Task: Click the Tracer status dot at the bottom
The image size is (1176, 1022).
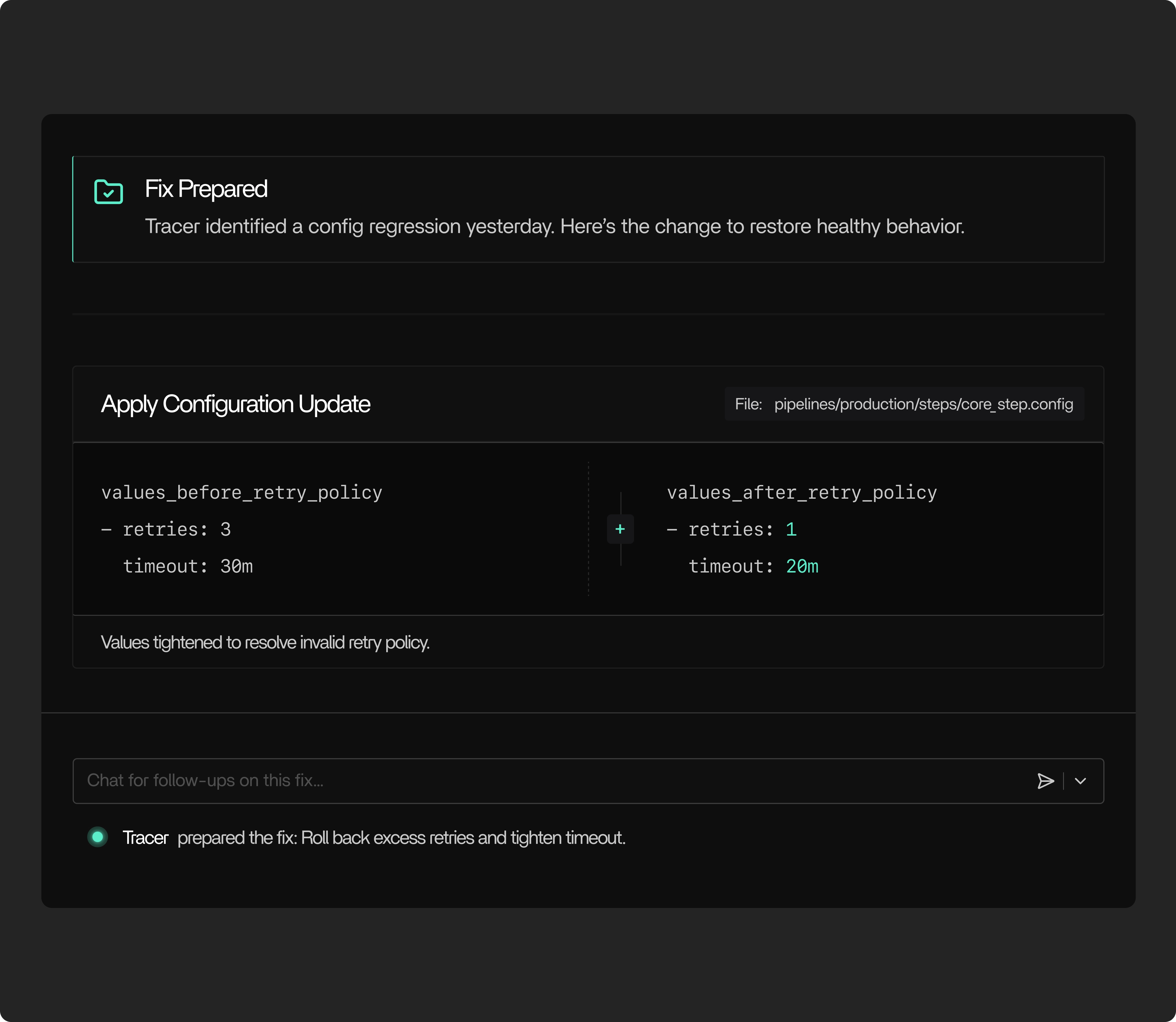Action: 98,837
